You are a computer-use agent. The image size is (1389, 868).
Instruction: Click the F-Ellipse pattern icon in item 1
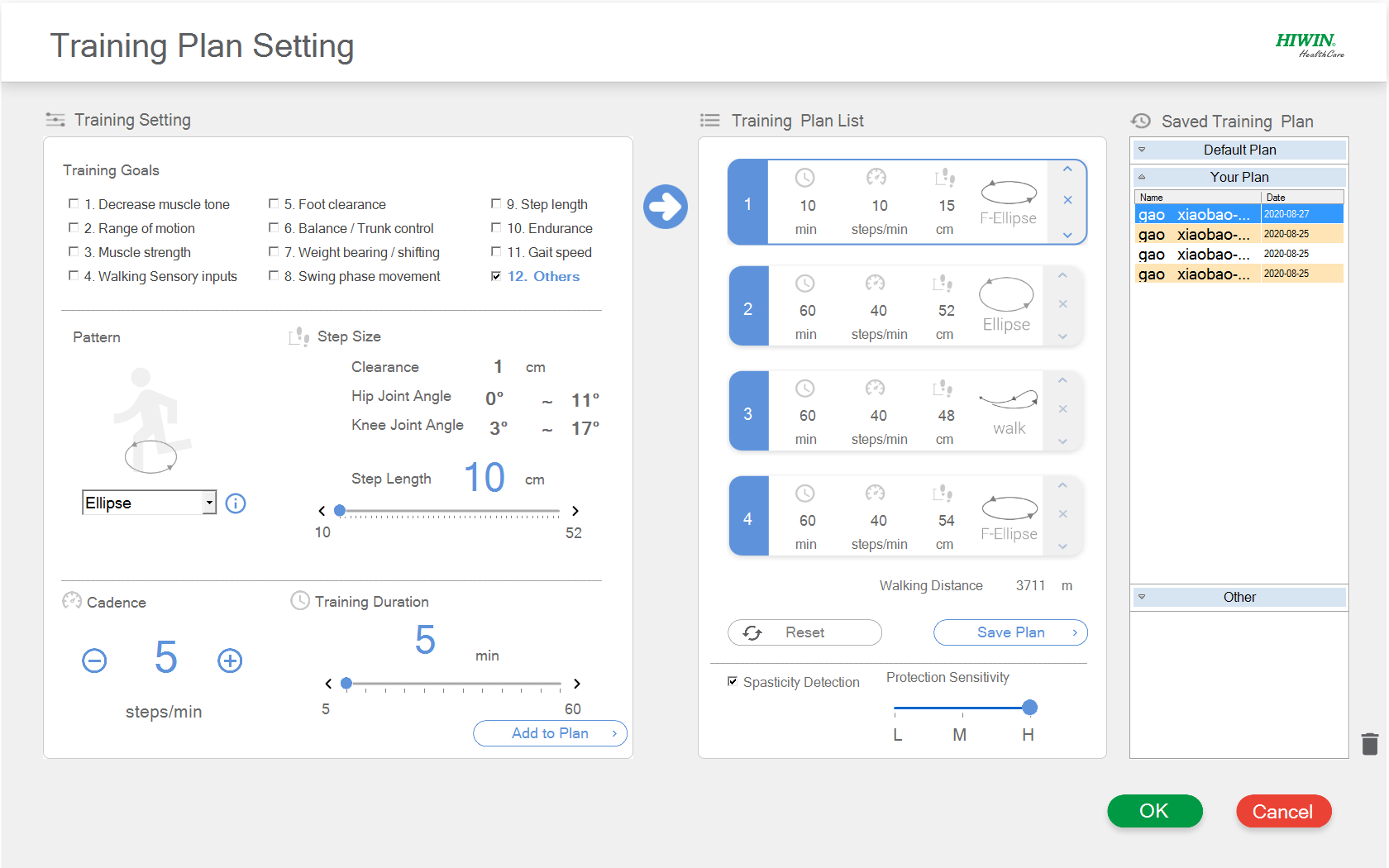coord(1009,193)
